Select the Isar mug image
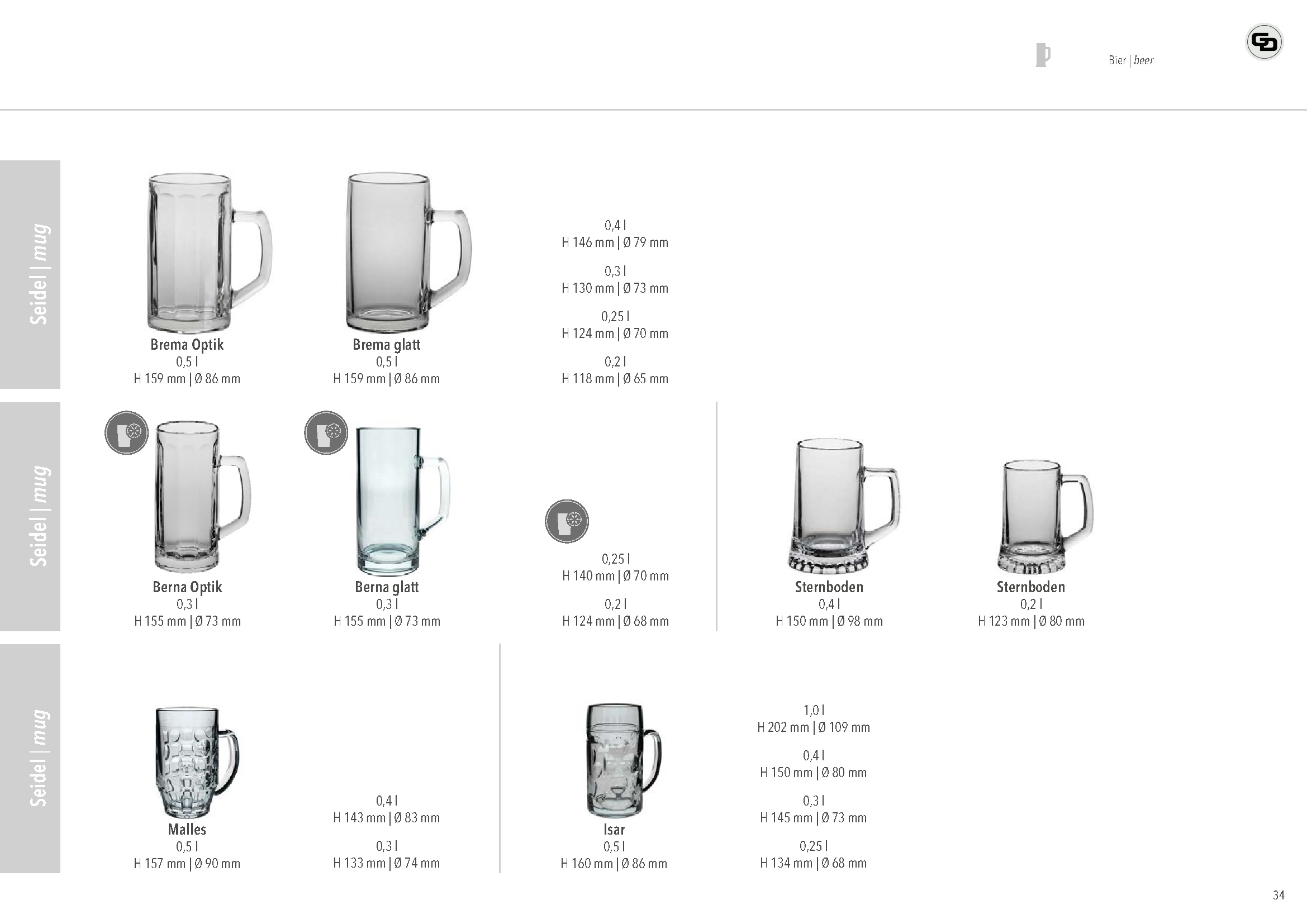The height and width of the screenshot is (924, 1307). (624, 761)
